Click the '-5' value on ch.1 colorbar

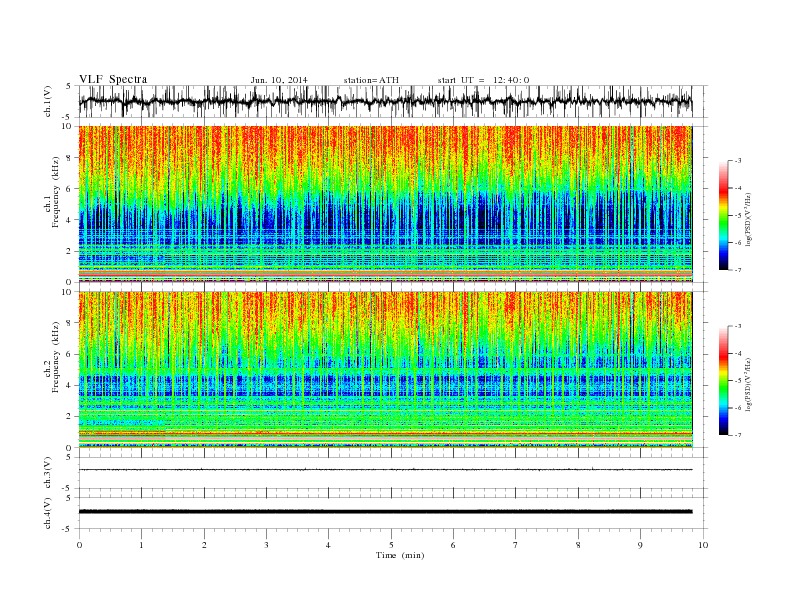coord(737,216)
